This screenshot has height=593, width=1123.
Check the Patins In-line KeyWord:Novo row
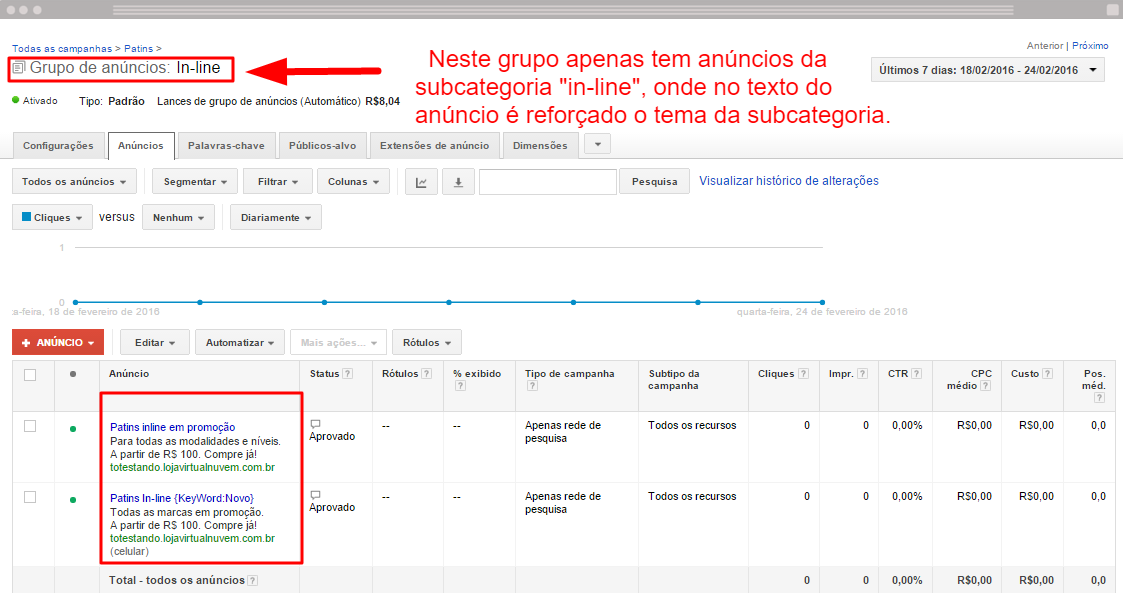click(x=30, y=497)
